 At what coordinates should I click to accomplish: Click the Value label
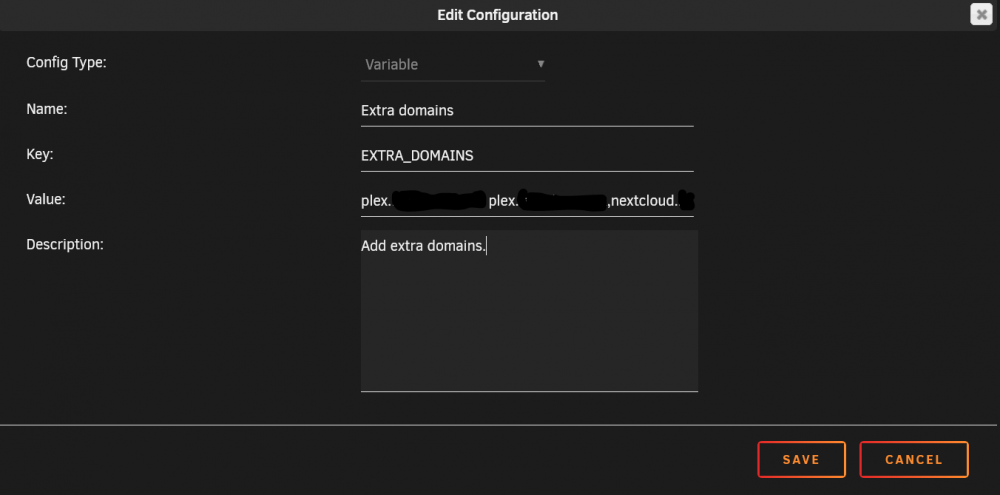[x=46, y=199]
